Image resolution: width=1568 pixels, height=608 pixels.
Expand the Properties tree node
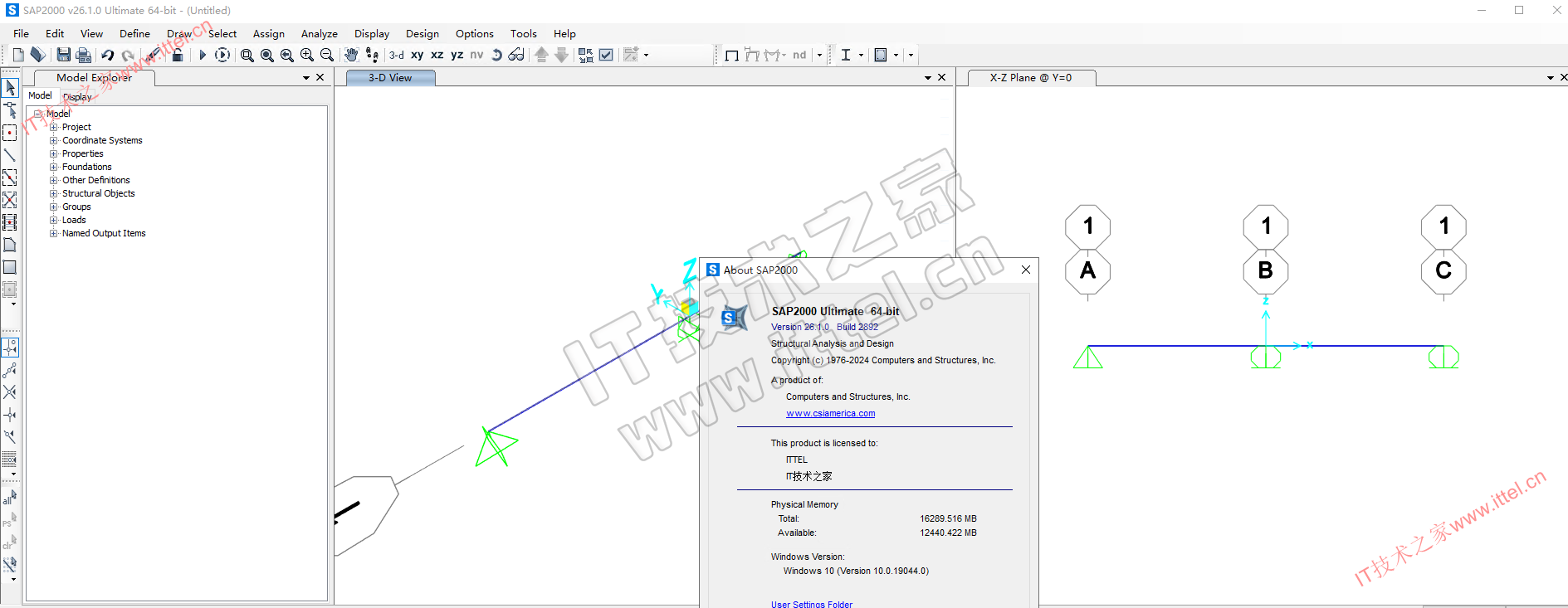53,153
